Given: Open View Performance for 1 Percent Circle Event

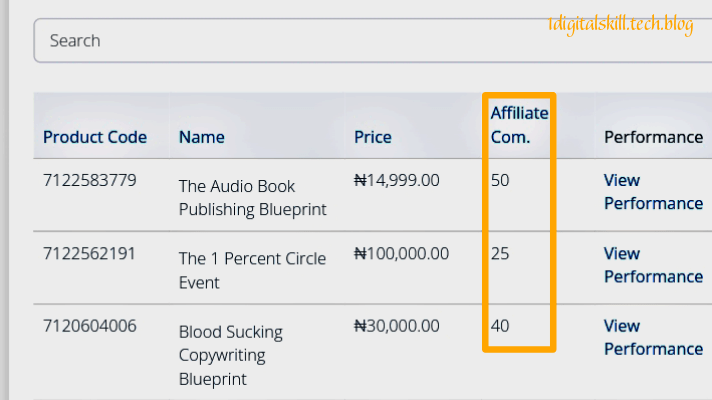Looking at the screenshot, I should pos(653,265).
